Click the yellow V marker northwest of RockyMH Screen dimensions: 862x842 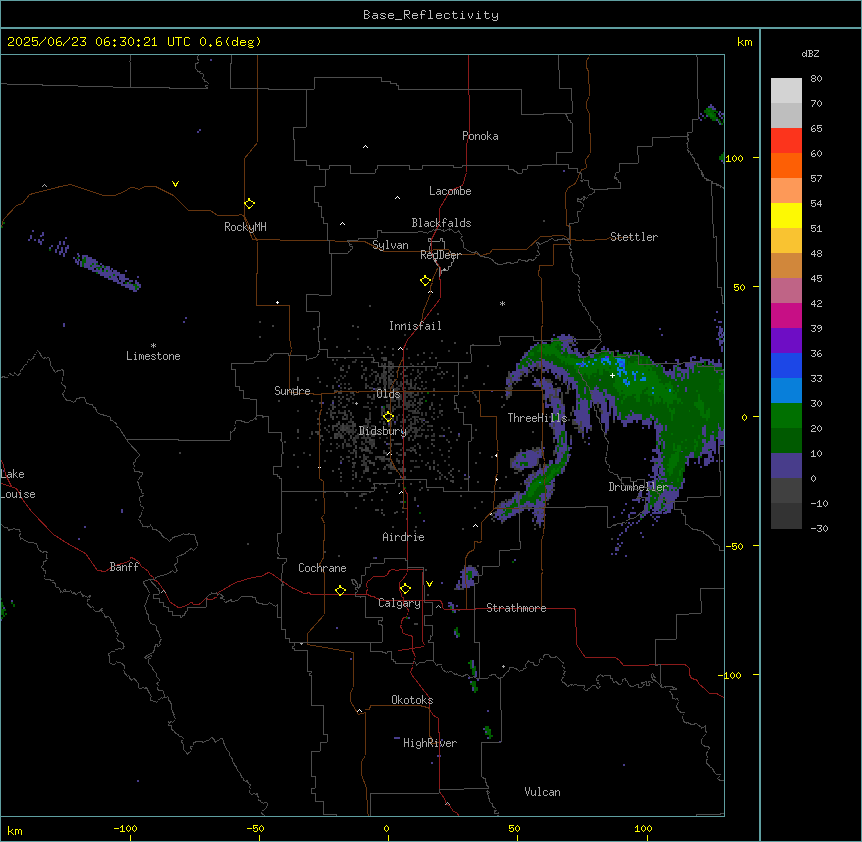(x=175, y=184)
